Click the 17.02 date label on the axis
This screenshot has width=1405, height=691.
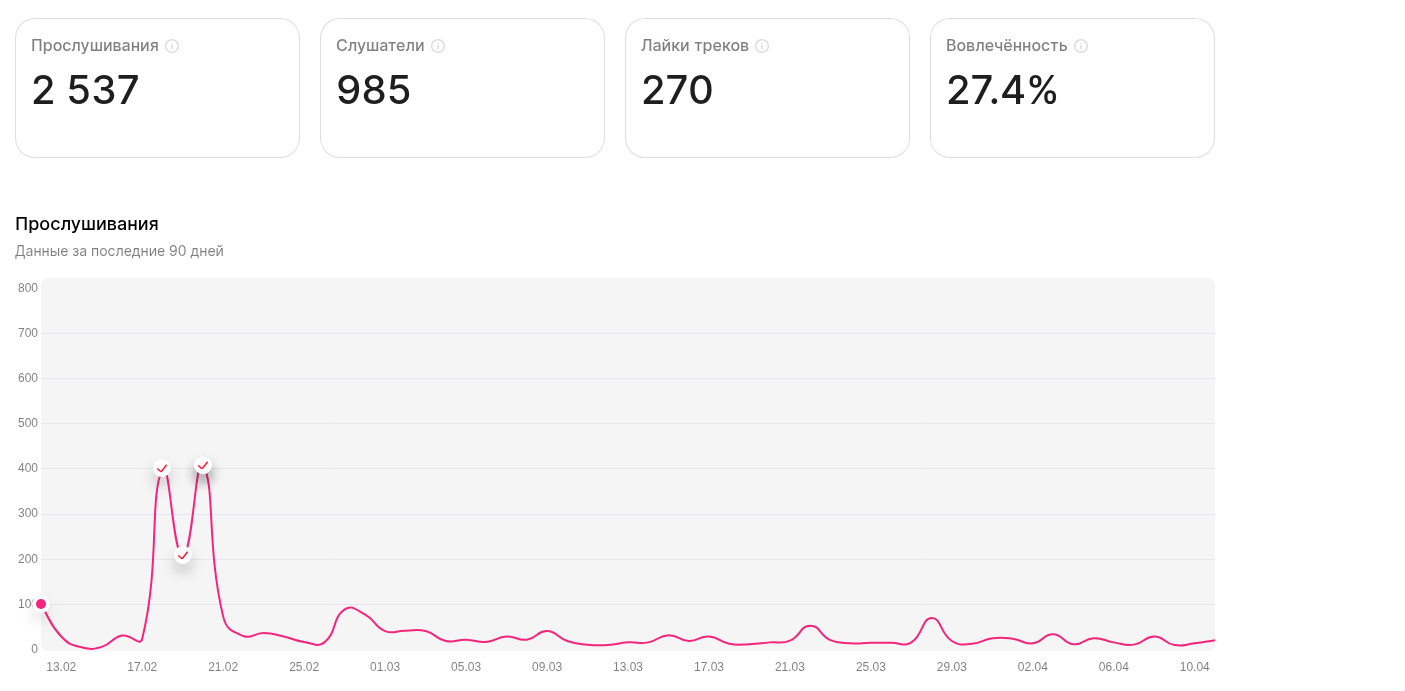[142, 667]
